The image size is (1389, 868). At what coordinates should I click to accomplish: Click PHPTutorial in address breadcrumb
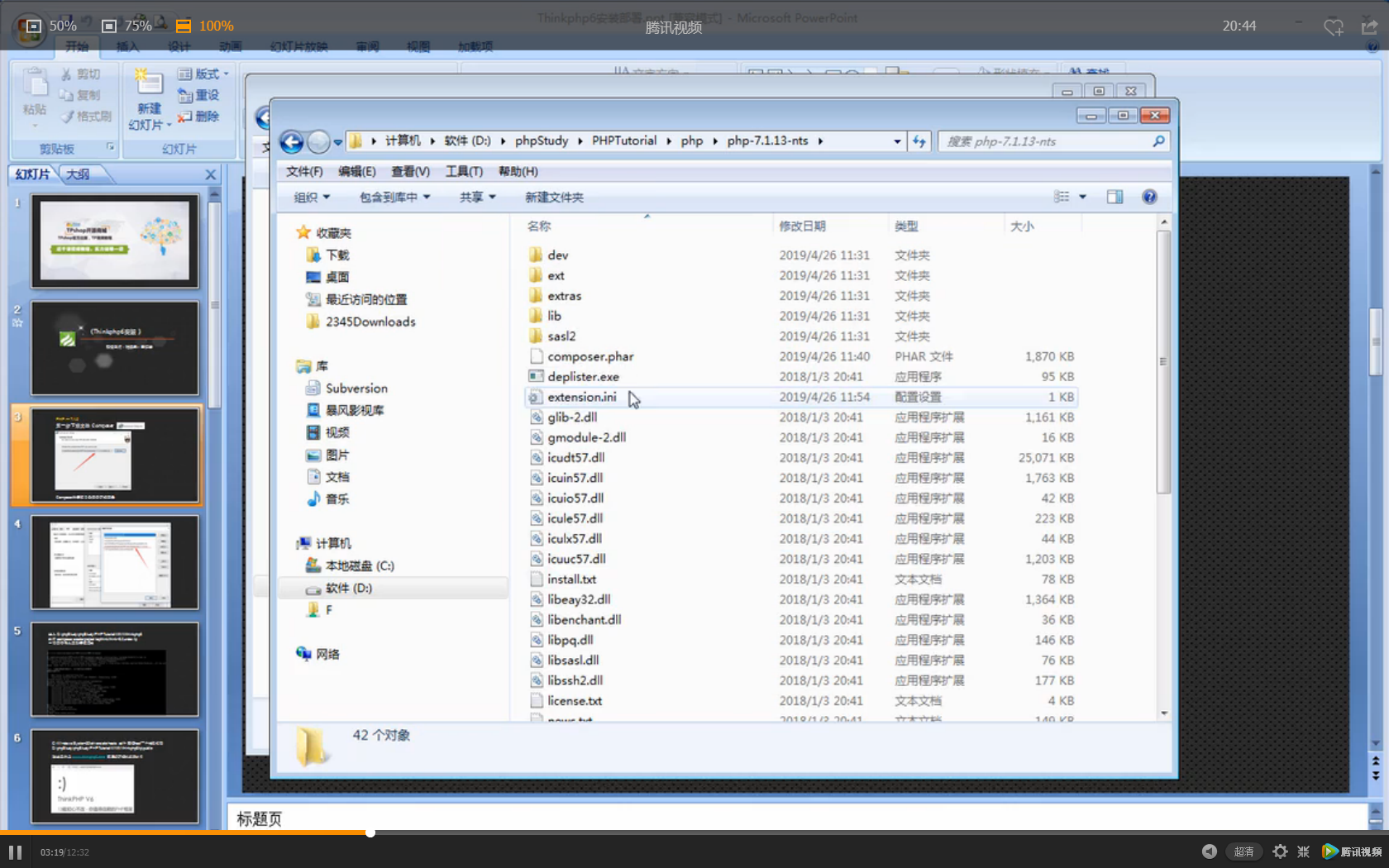click(624, 141)
